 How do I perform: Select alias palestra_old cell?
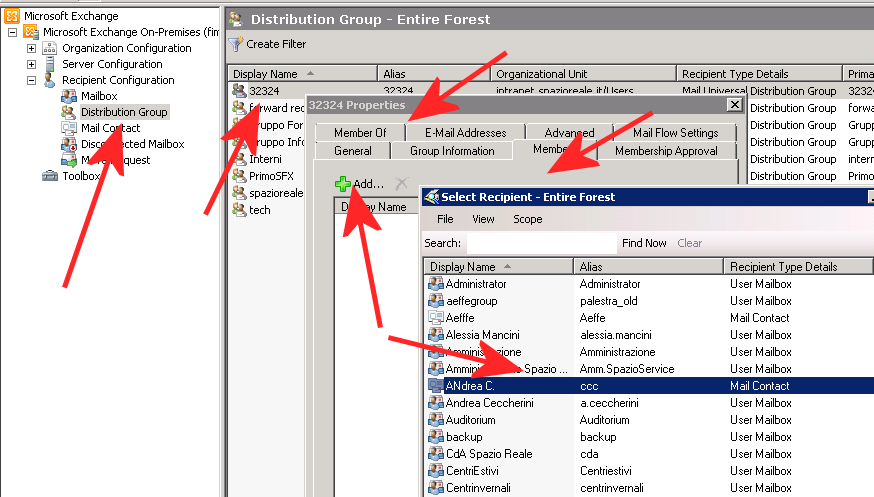click(609, 301)
